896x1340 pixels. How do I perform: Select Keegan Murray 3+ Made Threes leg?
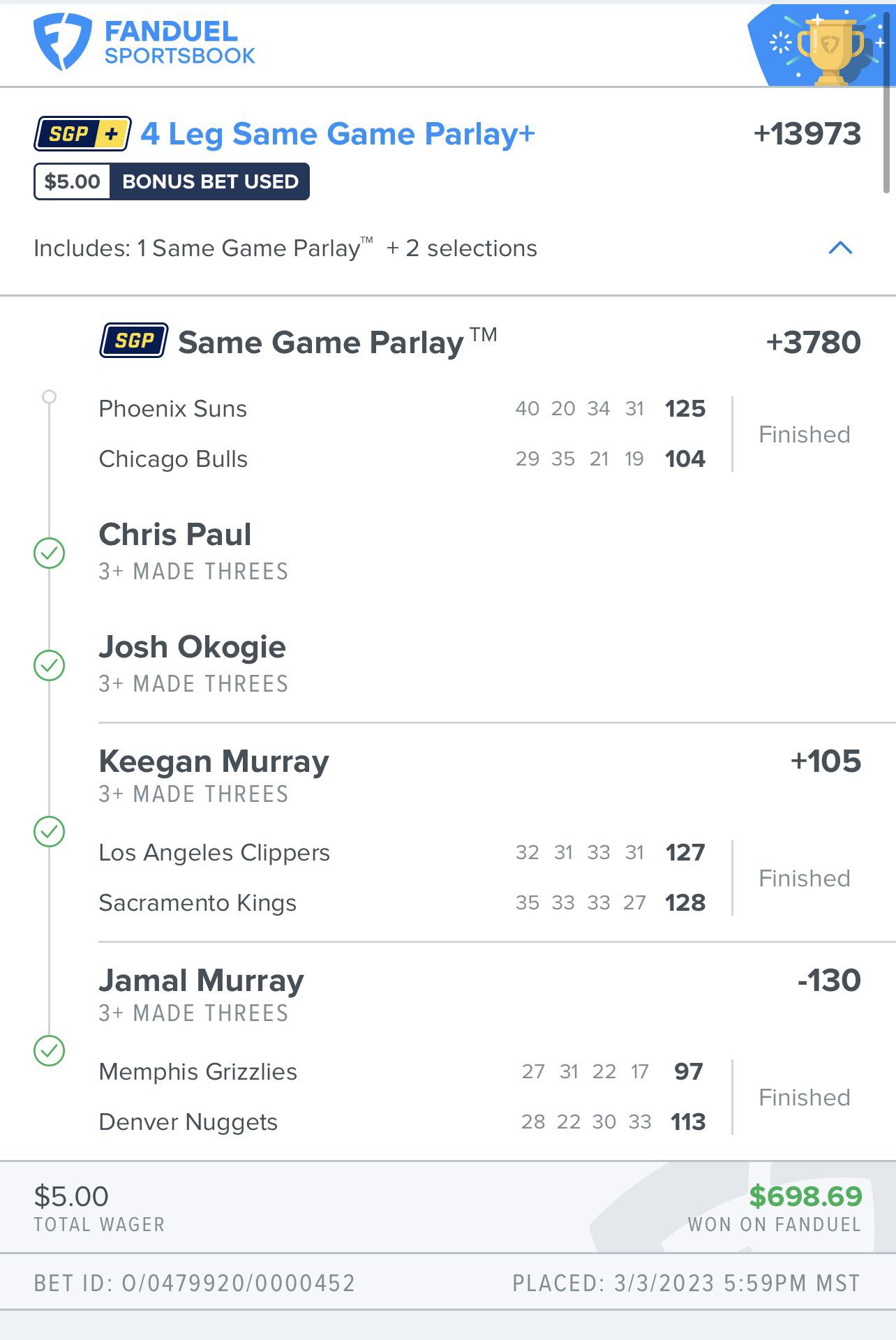click(x=214, y=773)
